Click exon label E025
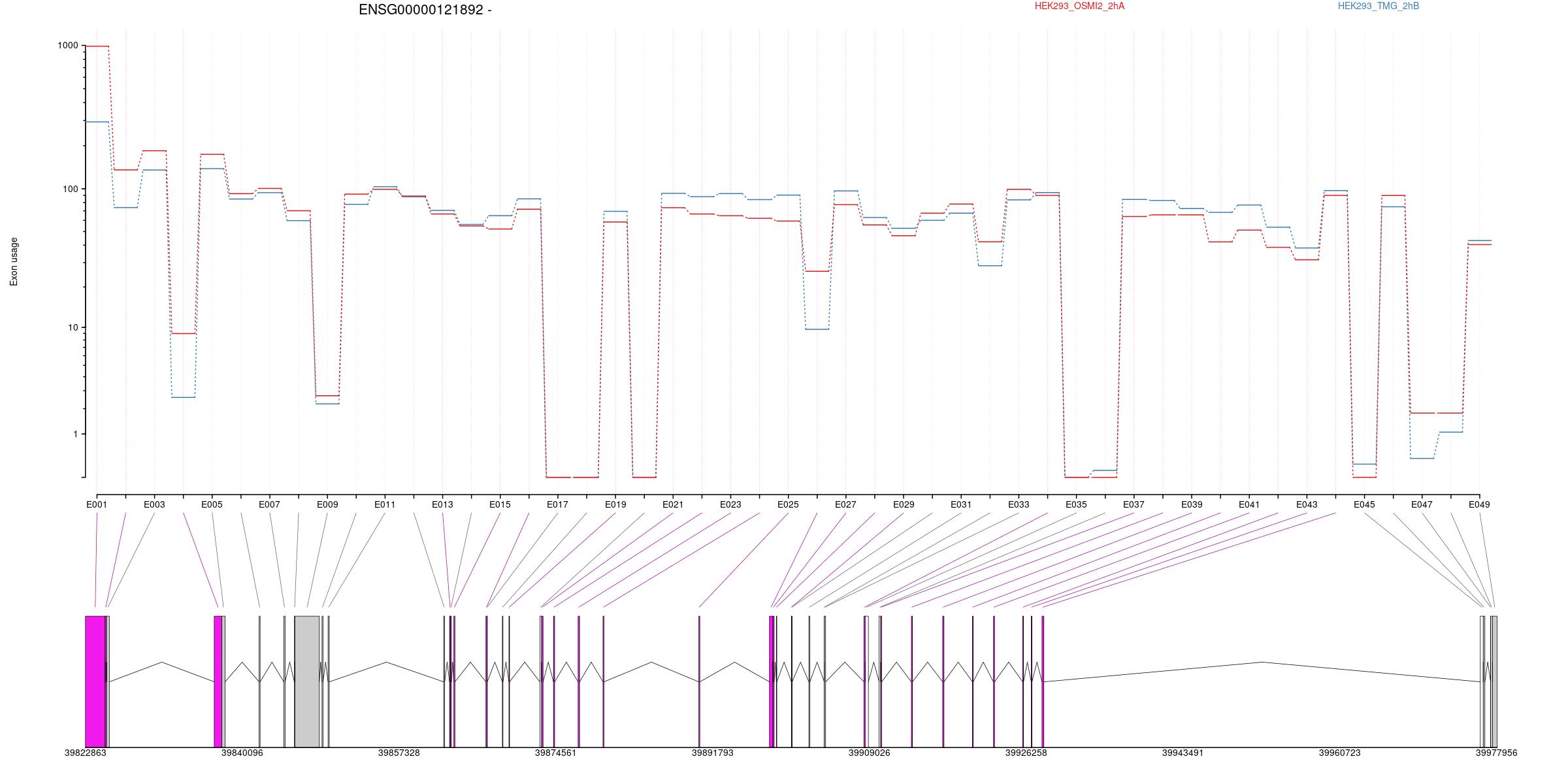This screenshot has width=1568, height=784. click(788, 504)
